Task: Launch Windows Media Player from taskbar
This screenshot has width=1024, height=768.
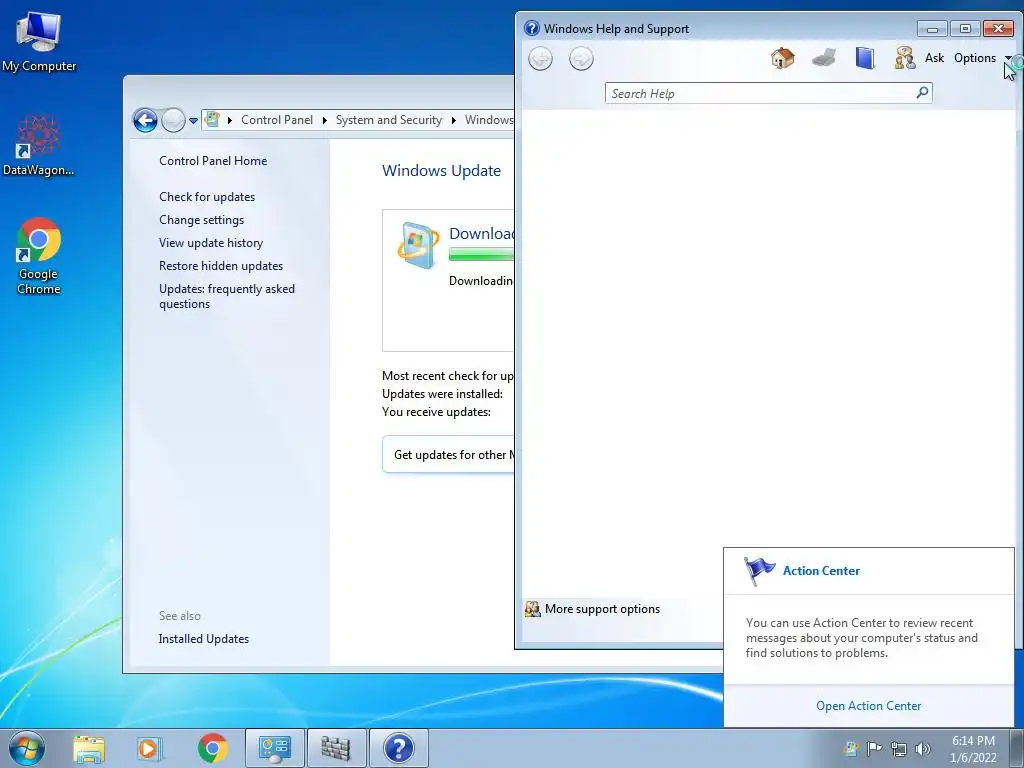Action: coord(149,748)
